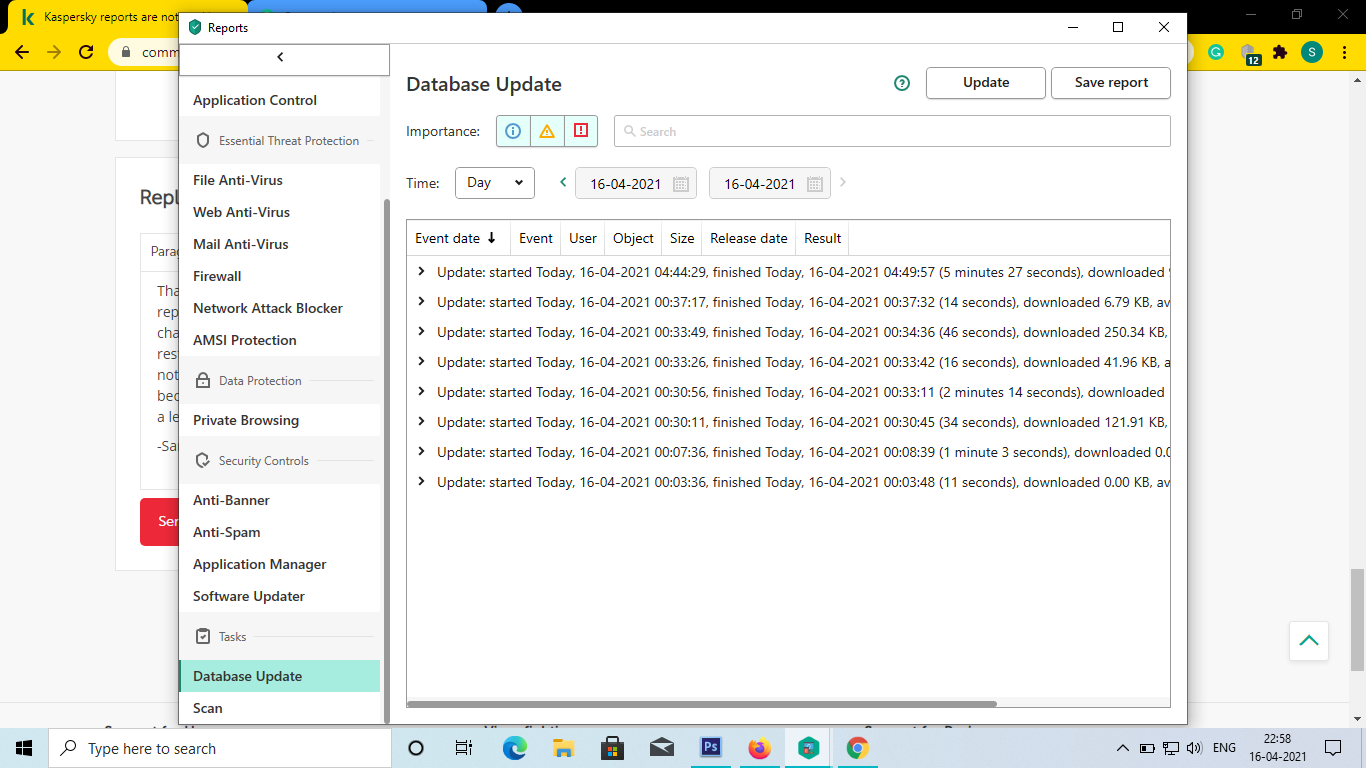This screenshot has width=1366, height=768.
Task: Click the Update button
Action: click(986, 83)
